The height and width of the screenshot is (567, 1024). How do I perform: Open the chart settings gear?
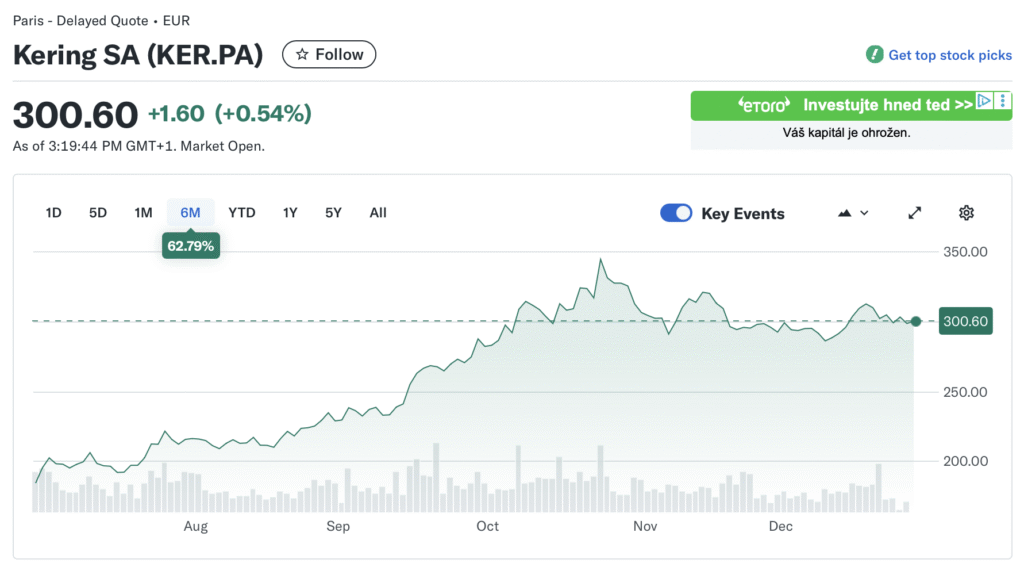966,213
